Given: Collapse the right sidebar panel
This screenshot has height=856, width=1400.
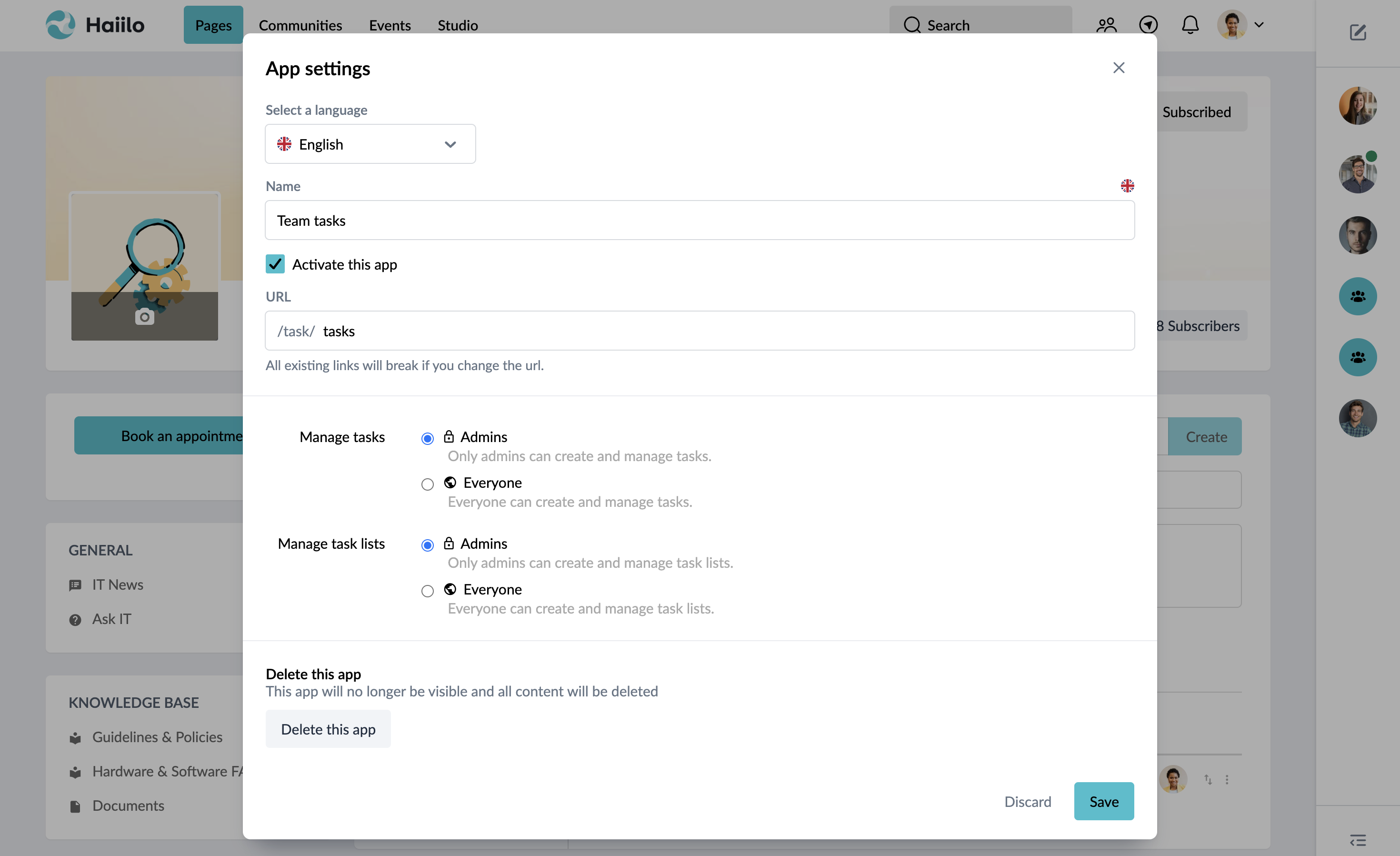Looking at the screenshot, I should tap(1358, 840).
